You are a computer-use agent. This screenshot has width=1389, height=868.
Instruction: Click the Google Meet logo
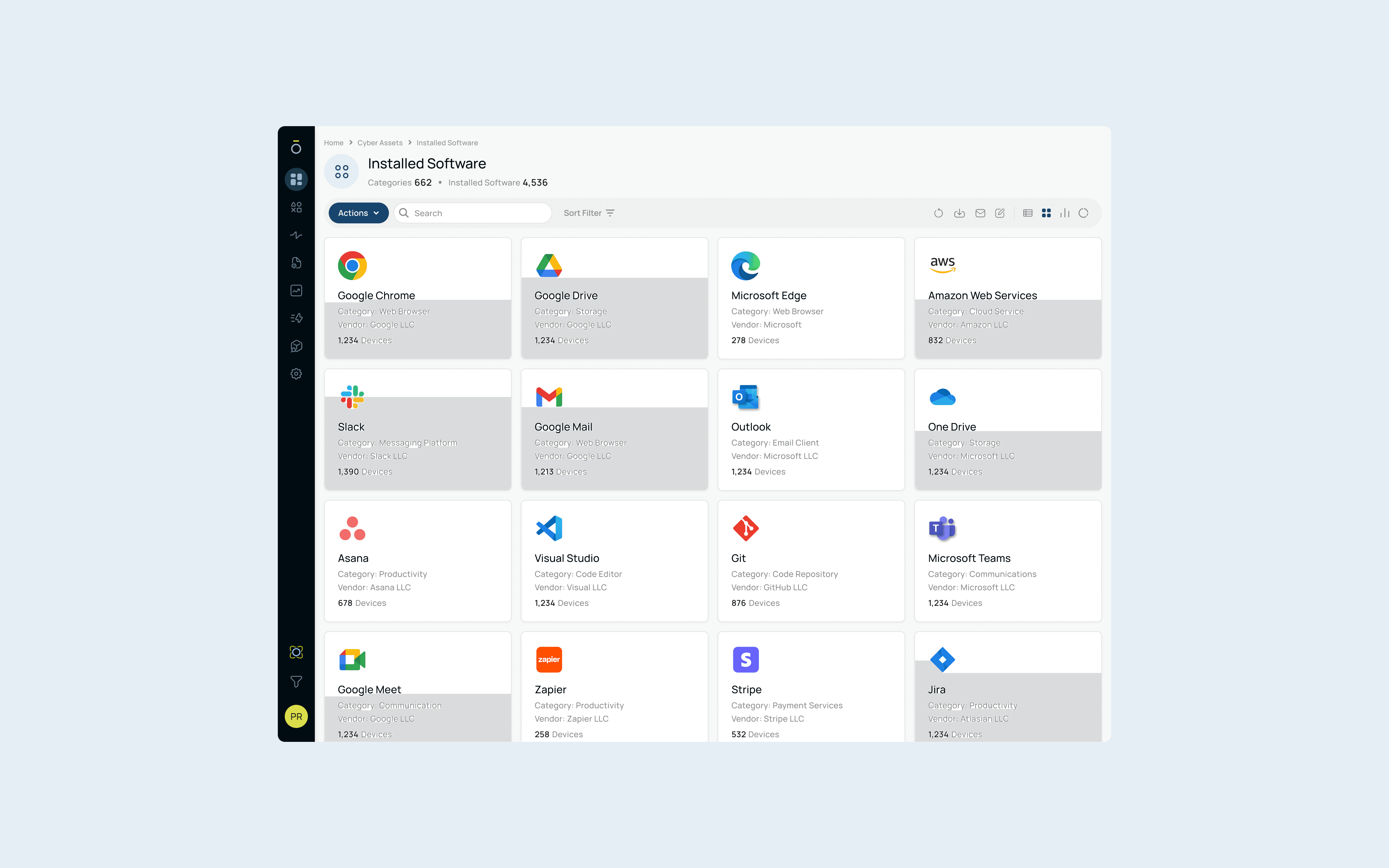tap(352, 660)
